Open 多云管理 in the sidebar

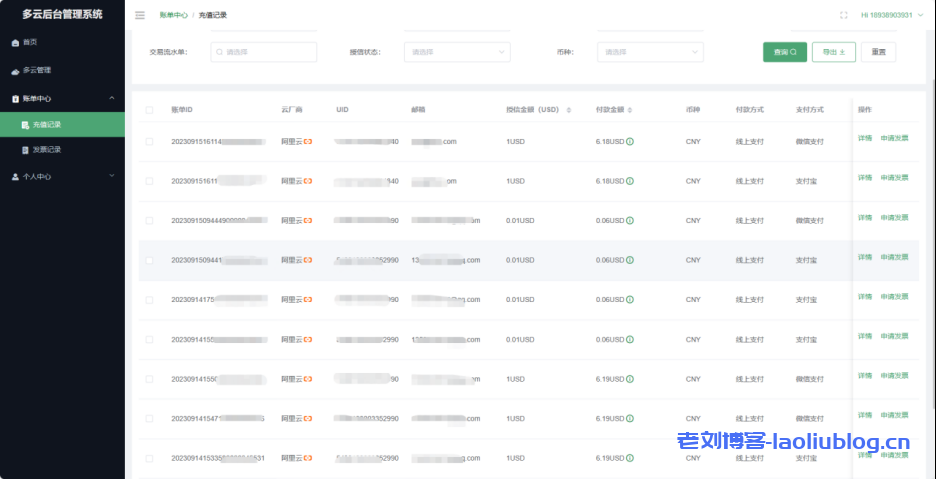37,70
